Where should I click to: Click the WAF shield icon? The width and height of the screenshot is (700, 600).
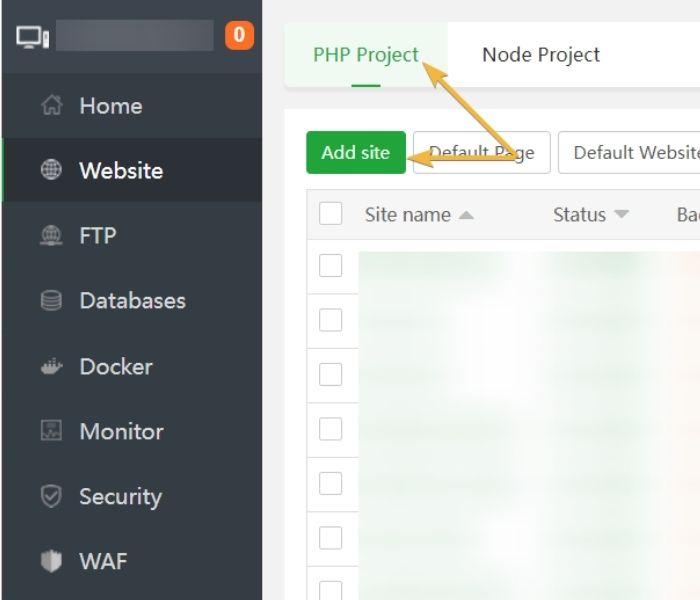point(51,561)
